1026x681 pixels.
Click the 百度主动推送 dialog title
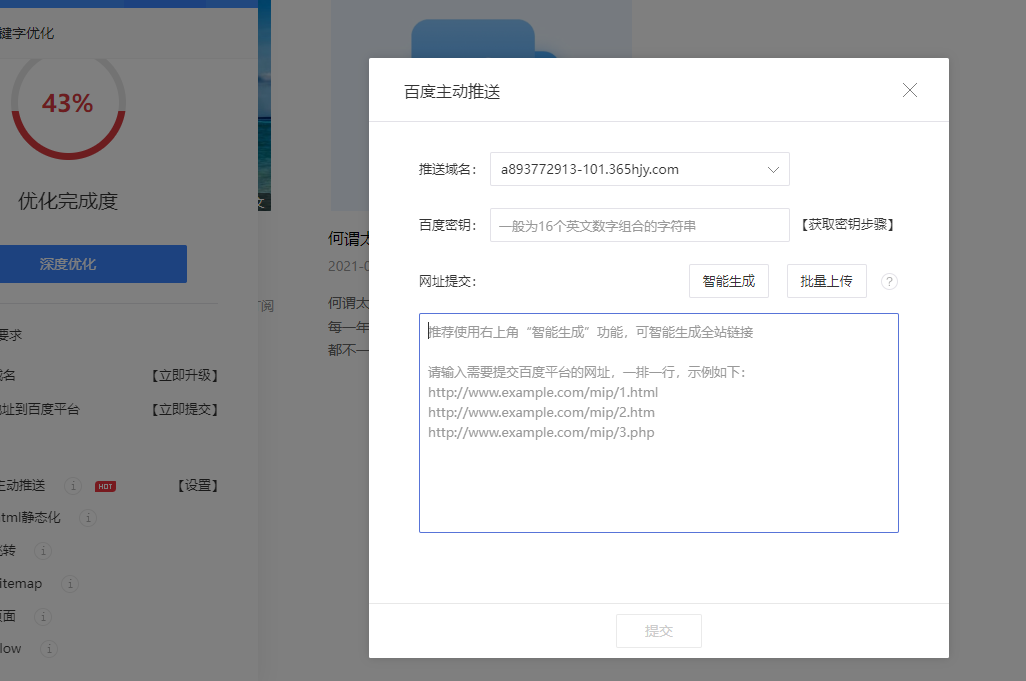[452, 92]
